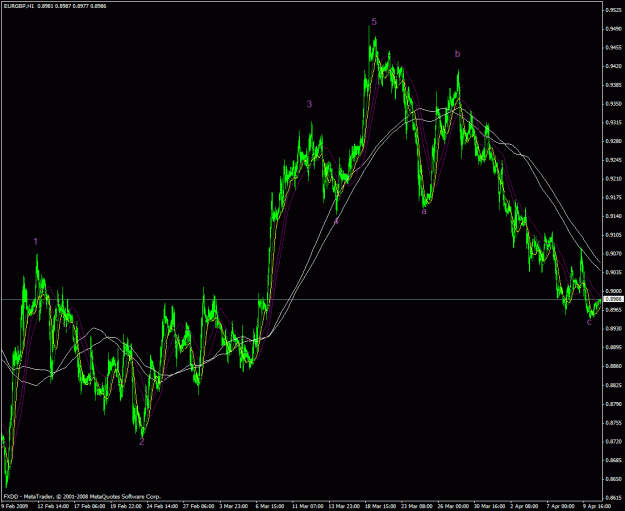The image size is (625, 511).
Task: Click the '12 Feb 14:00' time axis label
Action: pos(53,506)
